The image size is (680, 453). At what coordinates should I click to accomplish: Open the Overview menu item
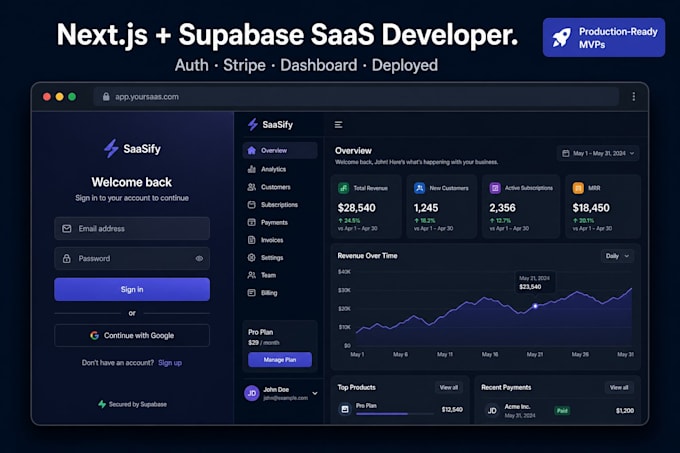[280, 150]
